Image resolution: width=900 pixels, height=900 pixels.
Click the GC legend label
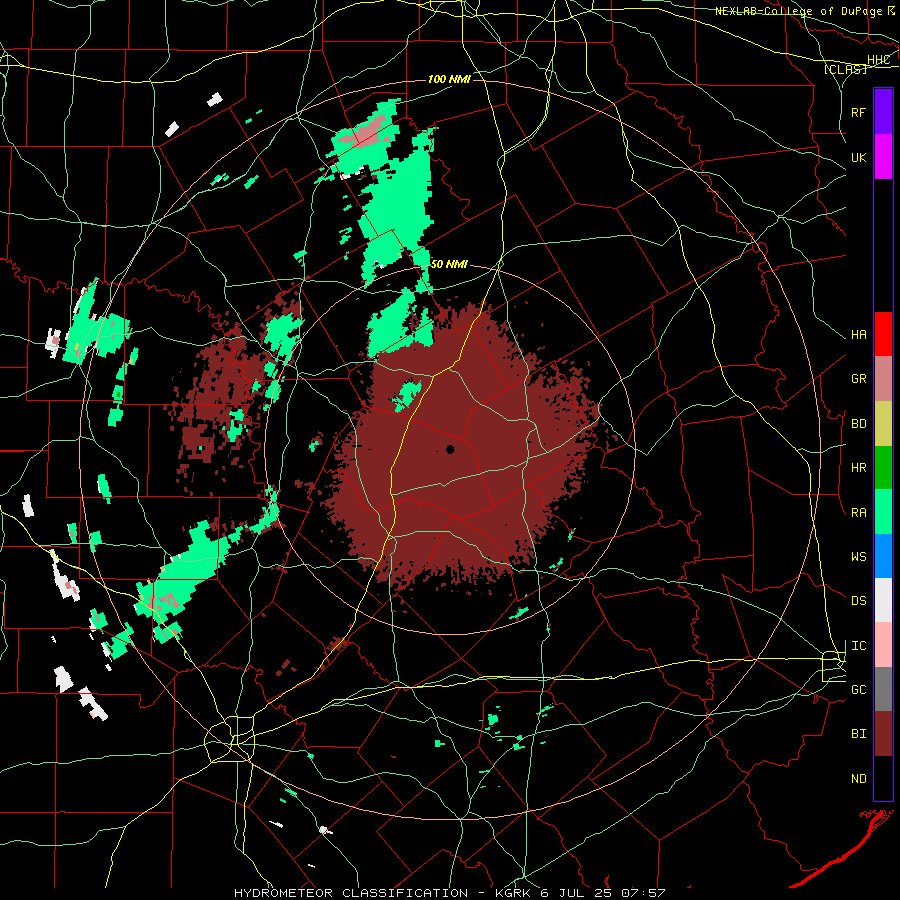point(858,690)
